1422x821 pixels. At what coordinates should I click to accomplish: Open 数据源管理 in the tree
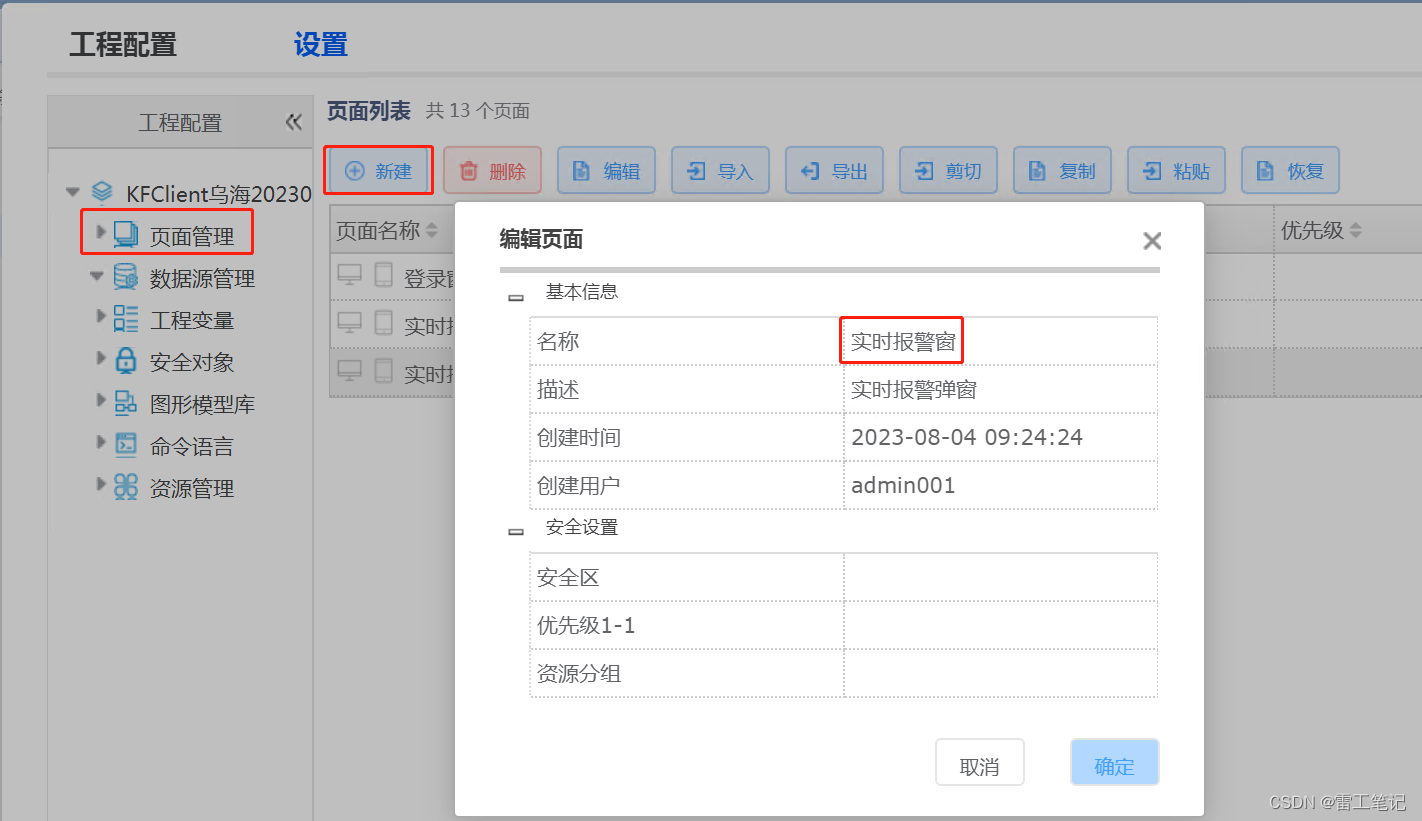point(203,279)
